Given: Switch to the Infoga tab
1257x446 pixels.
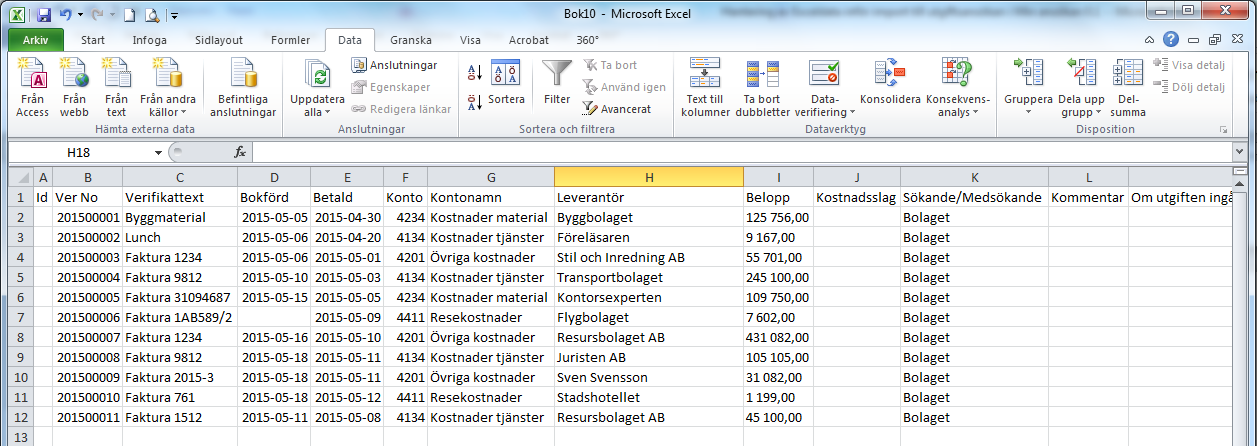Looking at the screenshot, I should point(150,40).
